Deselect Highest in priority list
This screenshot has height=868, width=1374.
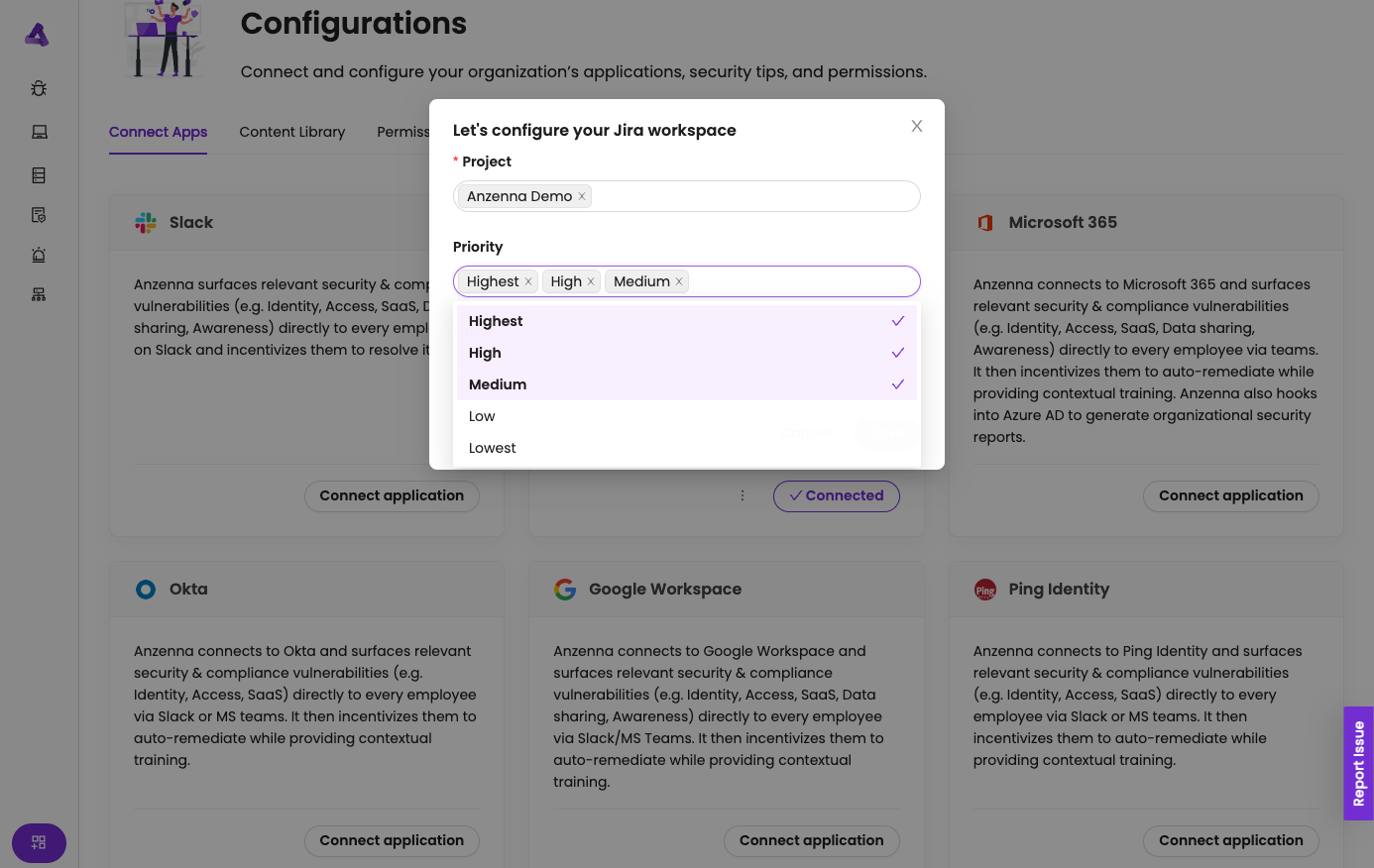tap(686, 321)
